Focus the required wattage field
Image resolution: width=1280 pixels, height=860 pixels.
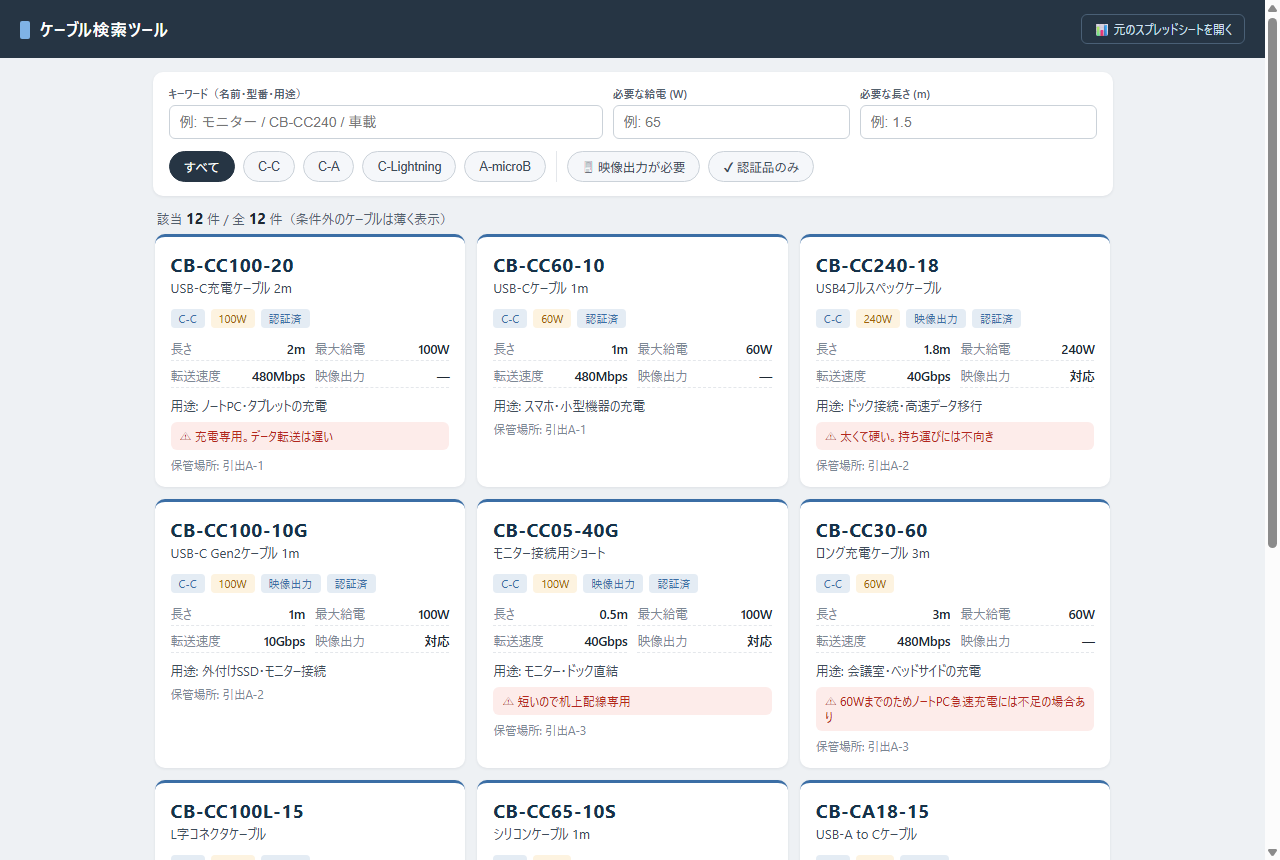[731, 122]
